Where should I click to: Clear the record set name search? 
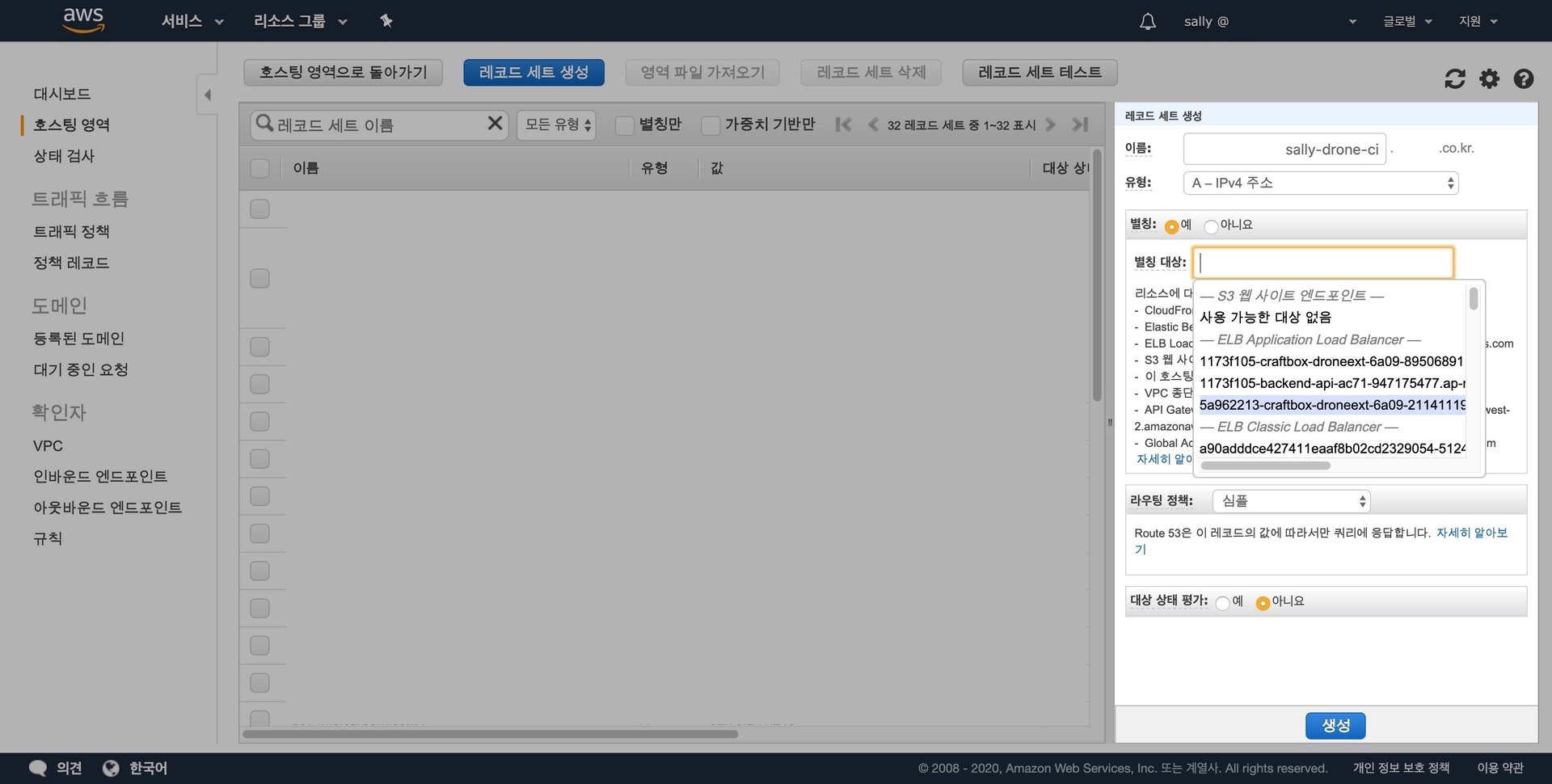tap(495, 124)
